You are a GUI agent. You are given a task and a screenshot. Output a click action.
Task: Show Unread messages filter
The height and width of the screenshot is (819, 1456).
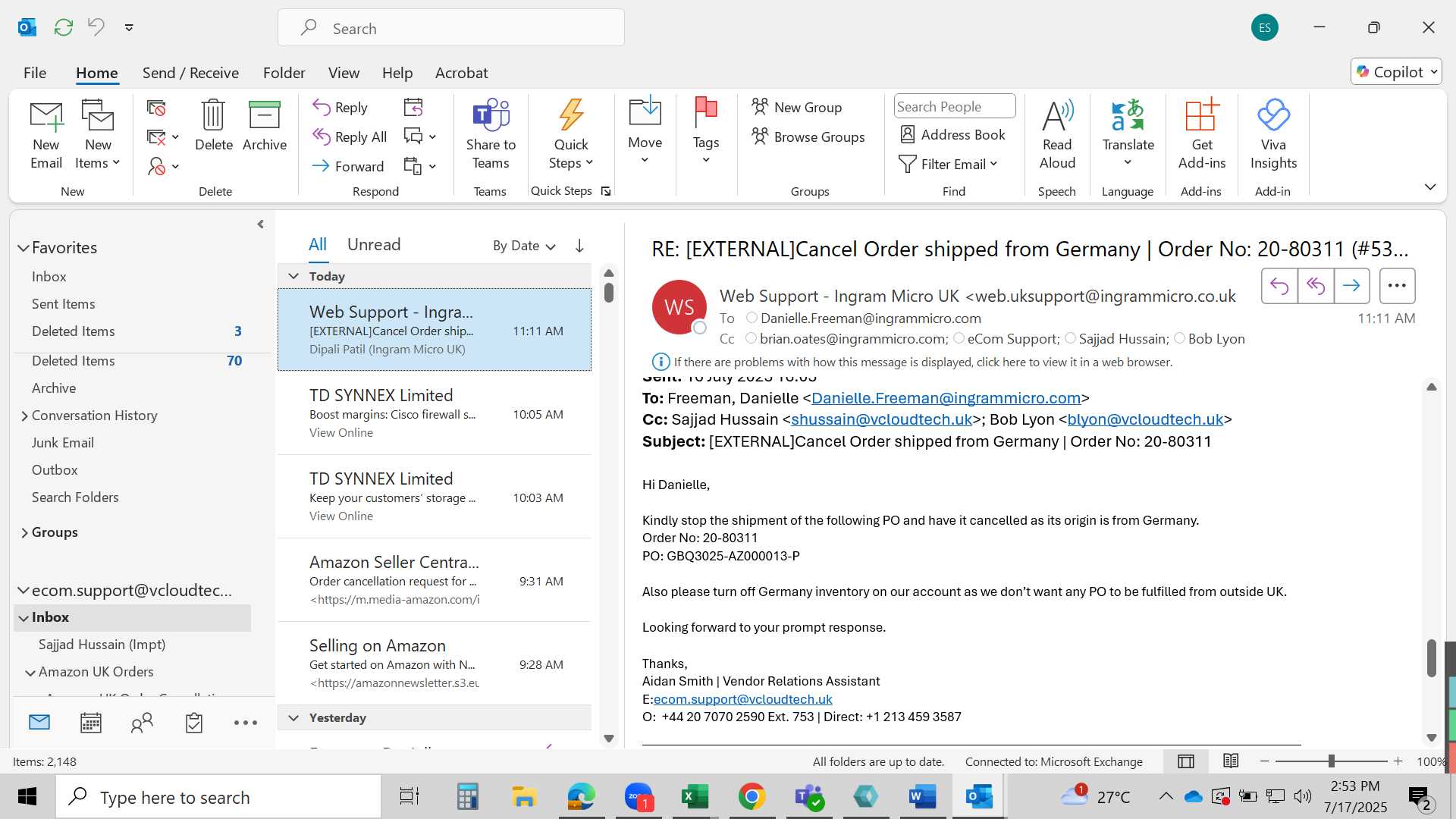tap(374, 244)
